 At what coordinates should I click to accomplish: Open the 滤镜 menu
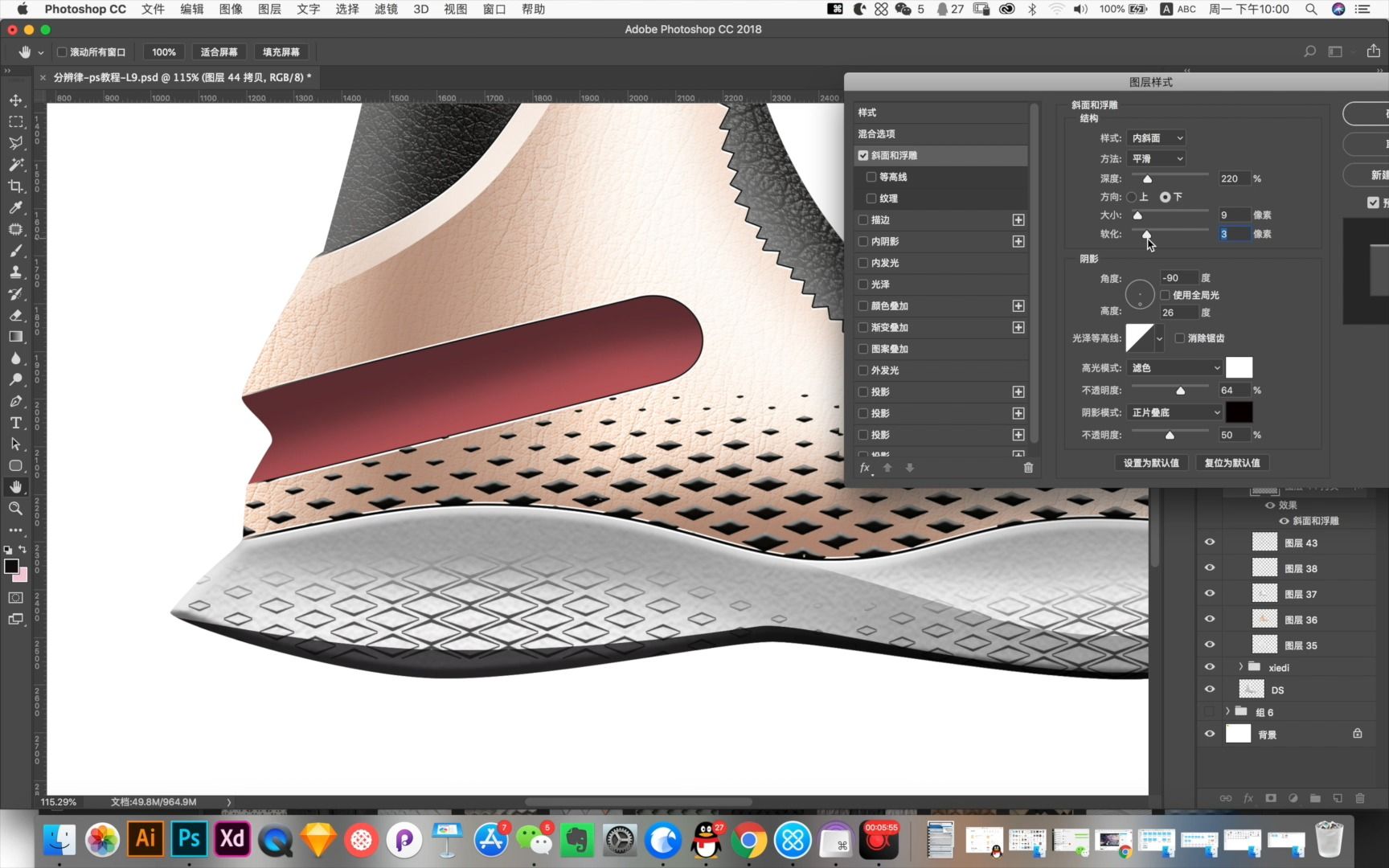tap(386, 9)
